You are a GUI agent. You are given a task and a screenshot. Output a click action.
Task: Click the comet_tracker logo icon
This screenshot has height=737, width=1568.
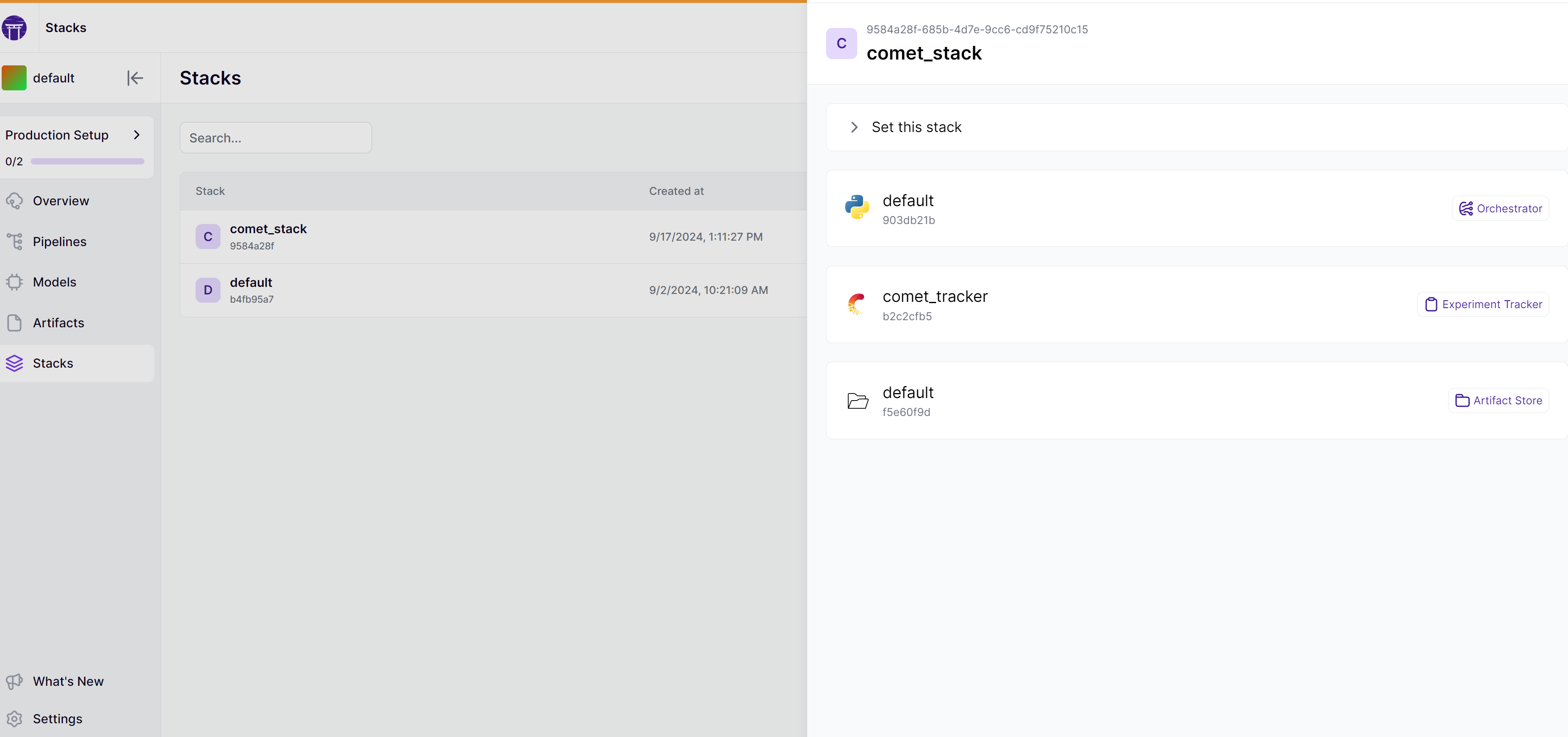pyautogui.click(x=857, y=304)
